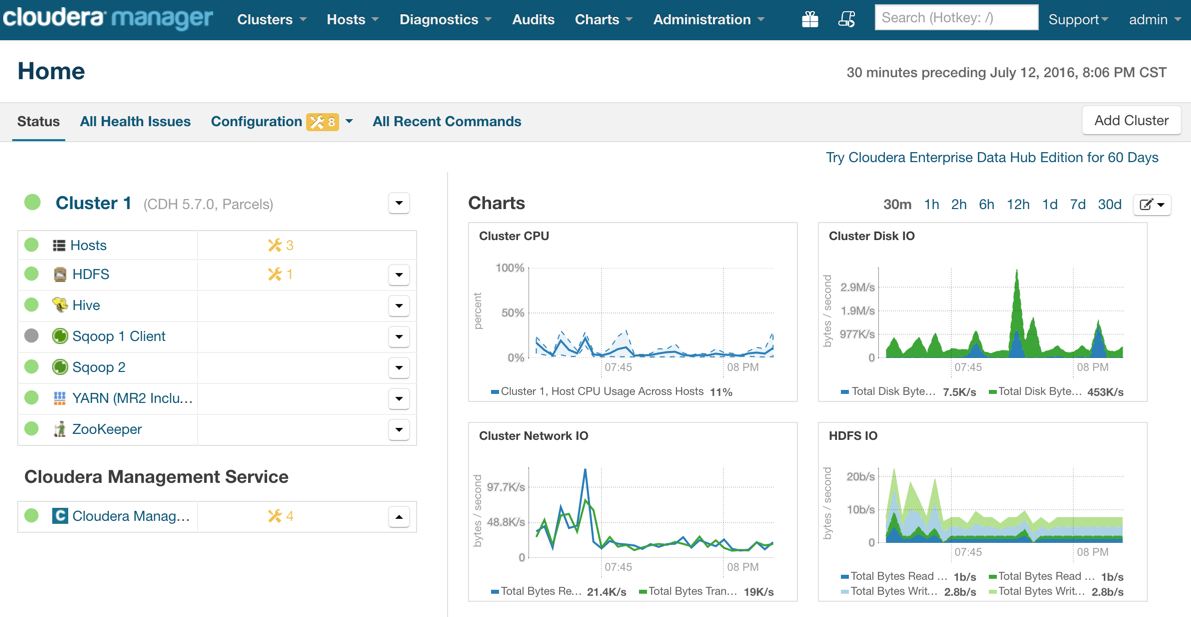Image resolution: width=1191 pixels, height=617 pixels.
Task: Open the Cluster 1 actions dropdown
Action: (399, 203)
